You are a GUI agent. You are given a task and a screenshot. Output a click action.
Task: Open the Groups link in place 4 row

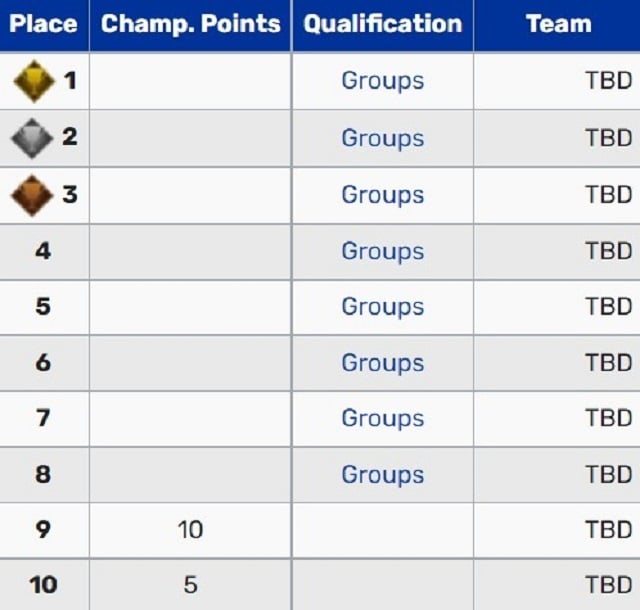pos(383,251)
